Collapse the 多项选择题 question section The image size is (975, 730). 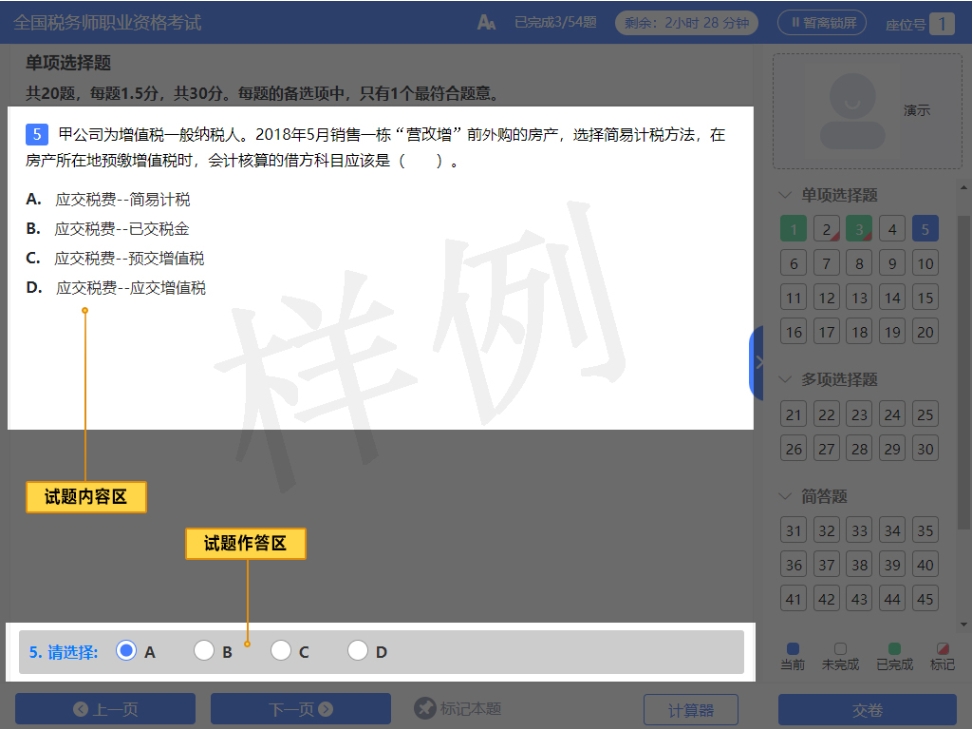point(786,380)
